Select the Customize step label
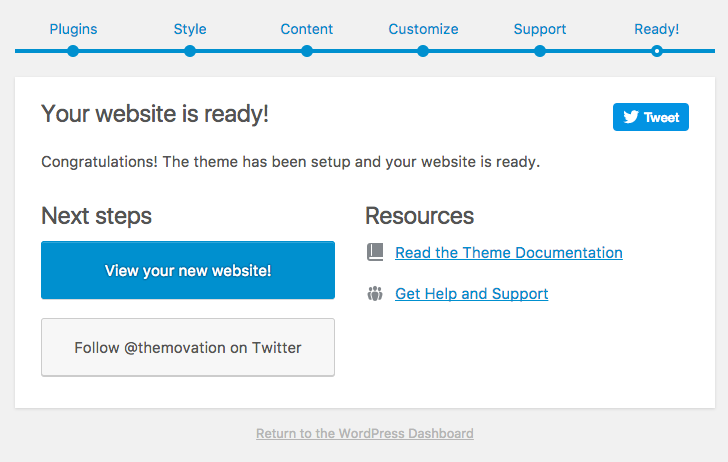The height and width of the screenshot is (462, 728). tap(423, 29)
